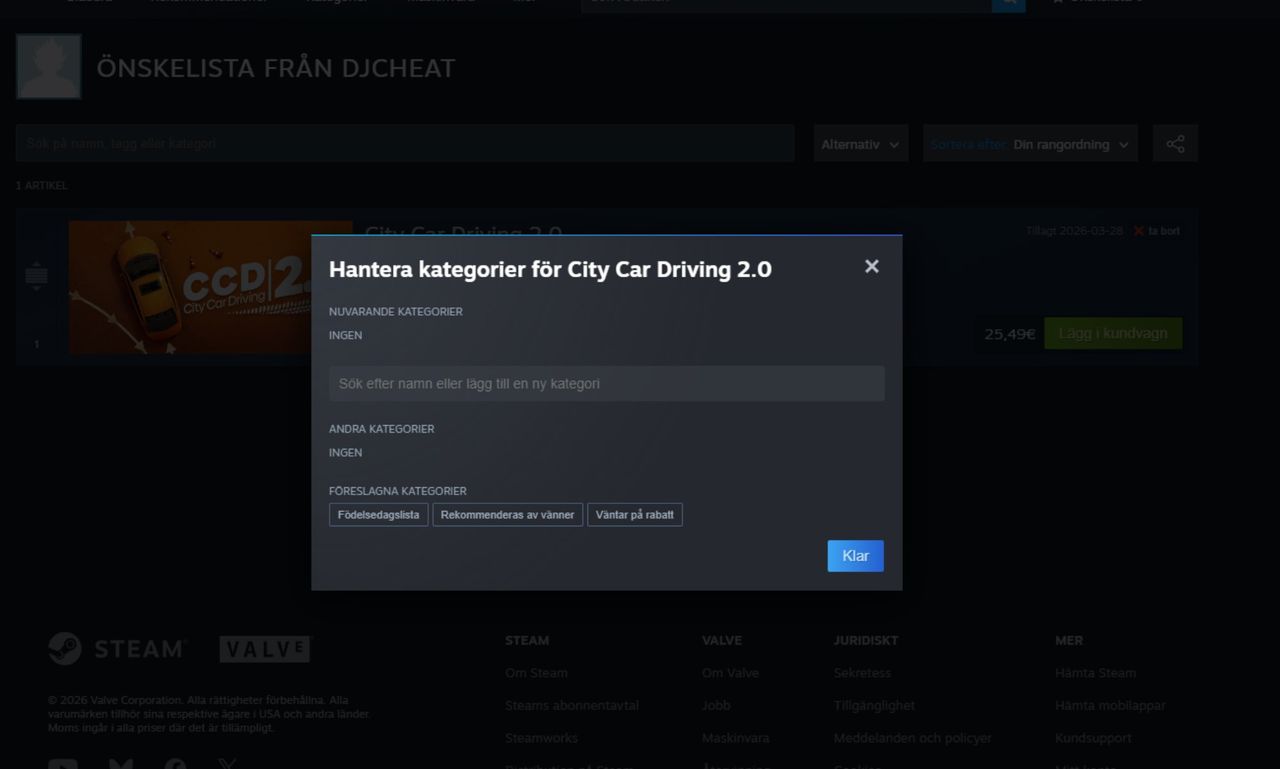
Task: Focus the wishlist name and tag search box
Action: pos(405,143)
